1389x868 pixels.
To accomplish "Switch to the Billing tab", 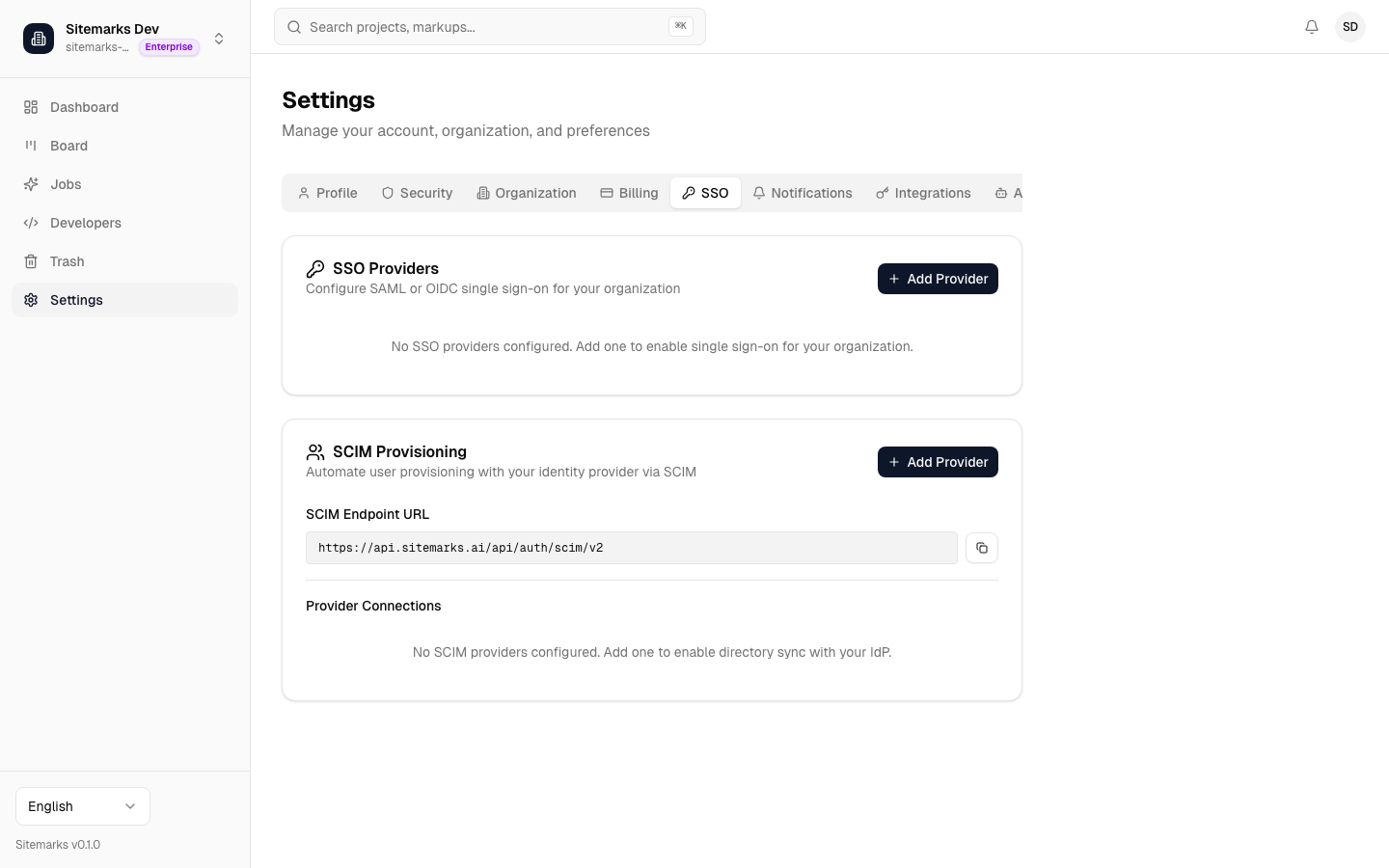I will pyautogui.click(x=628, y=193).
